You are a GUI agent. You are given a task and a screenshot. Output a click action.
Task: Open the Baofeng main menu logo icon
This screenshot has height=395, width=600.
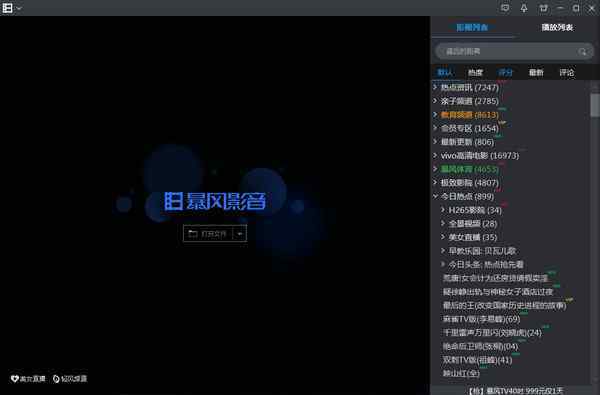pos(8,8)
